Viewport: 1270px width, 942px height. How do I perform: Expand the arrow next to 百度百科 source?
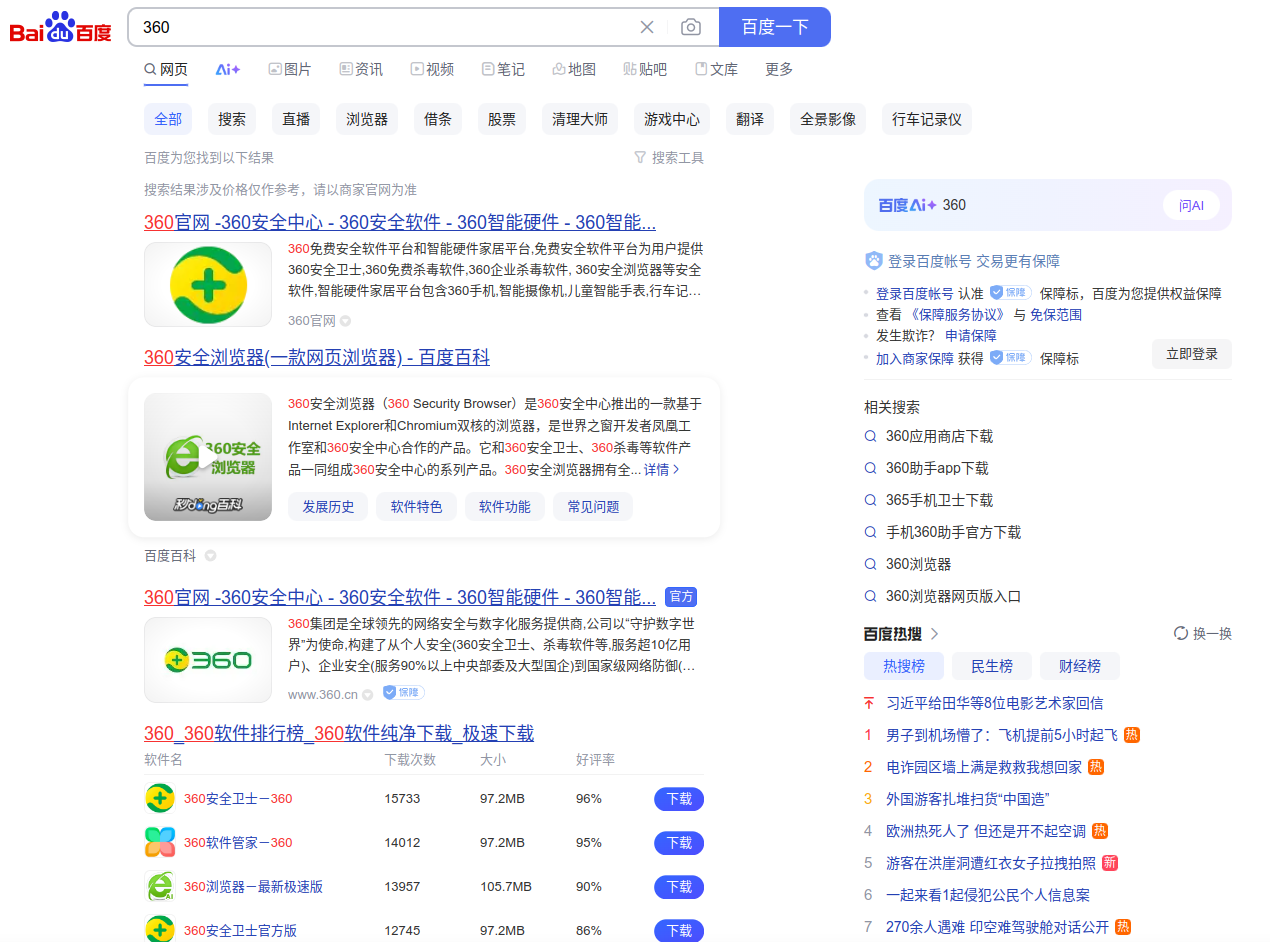(x=210, y=556)
